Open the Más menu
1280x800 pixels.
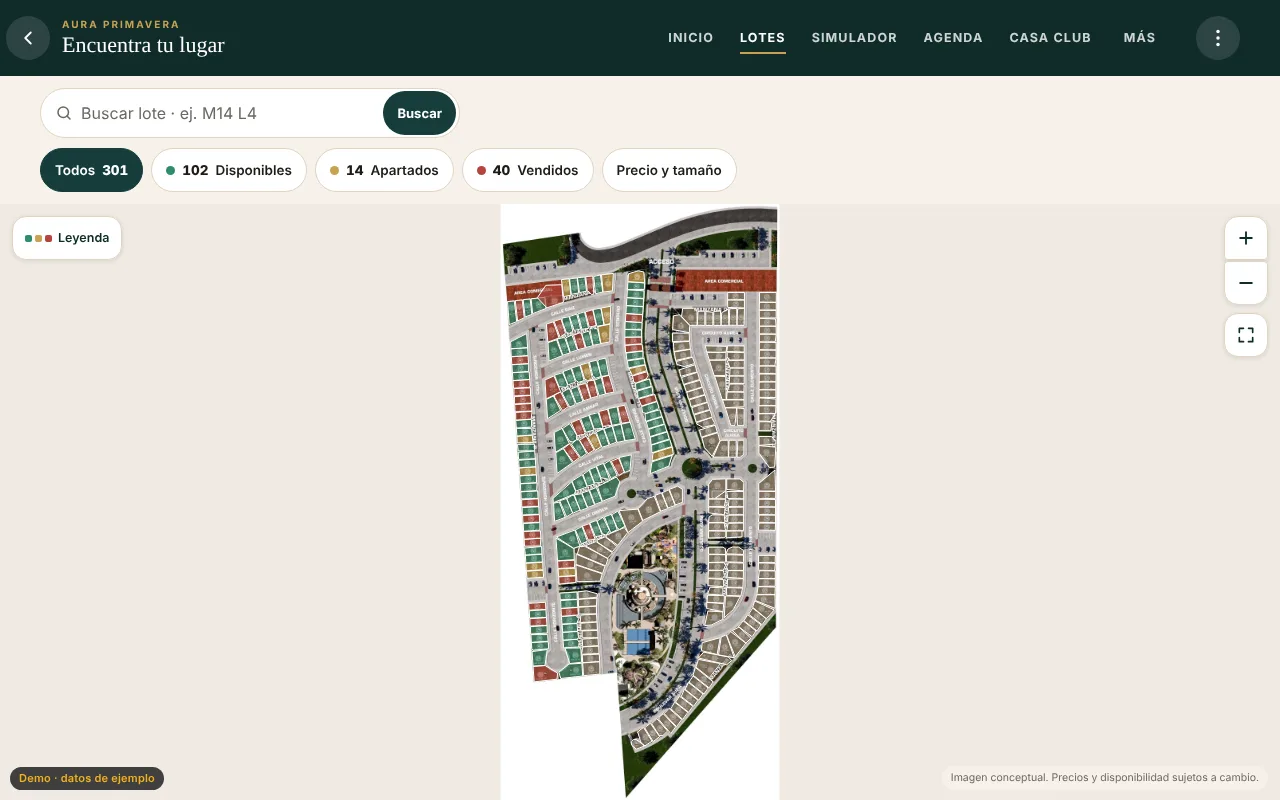[1139, 38]
